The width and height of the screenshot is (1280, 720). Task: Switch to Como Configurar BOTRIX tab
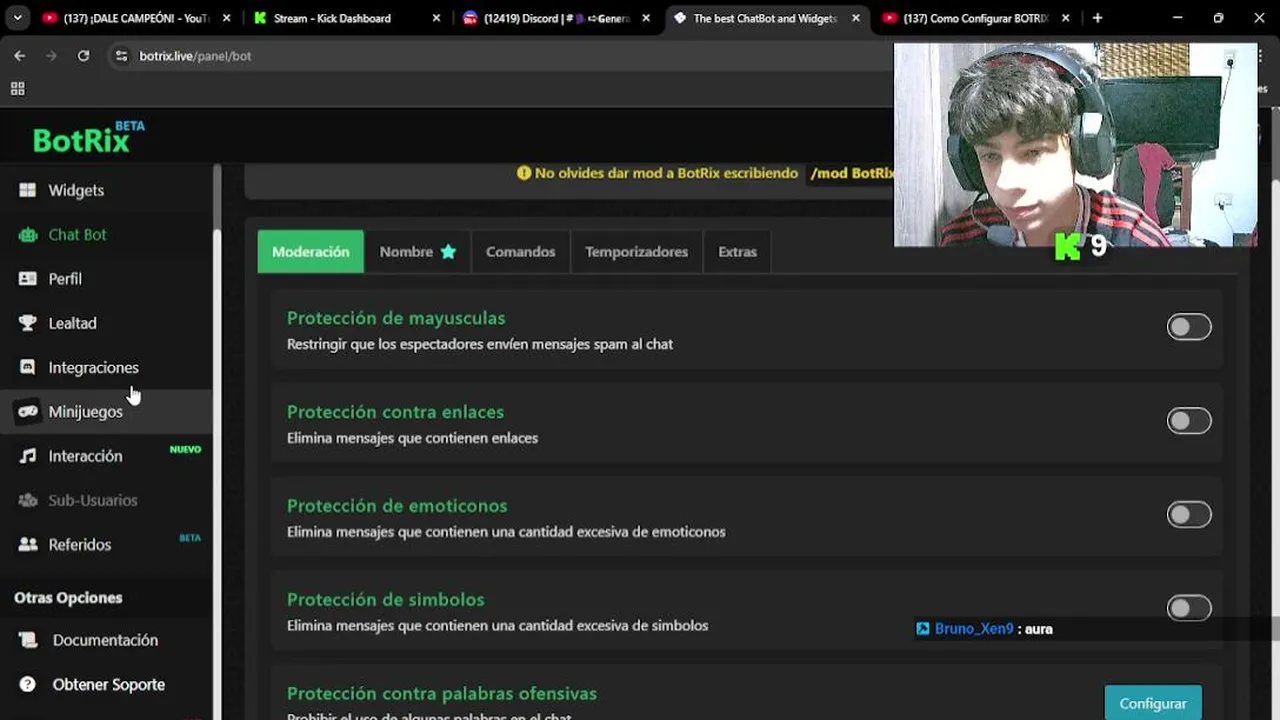(x=975, y=18)
